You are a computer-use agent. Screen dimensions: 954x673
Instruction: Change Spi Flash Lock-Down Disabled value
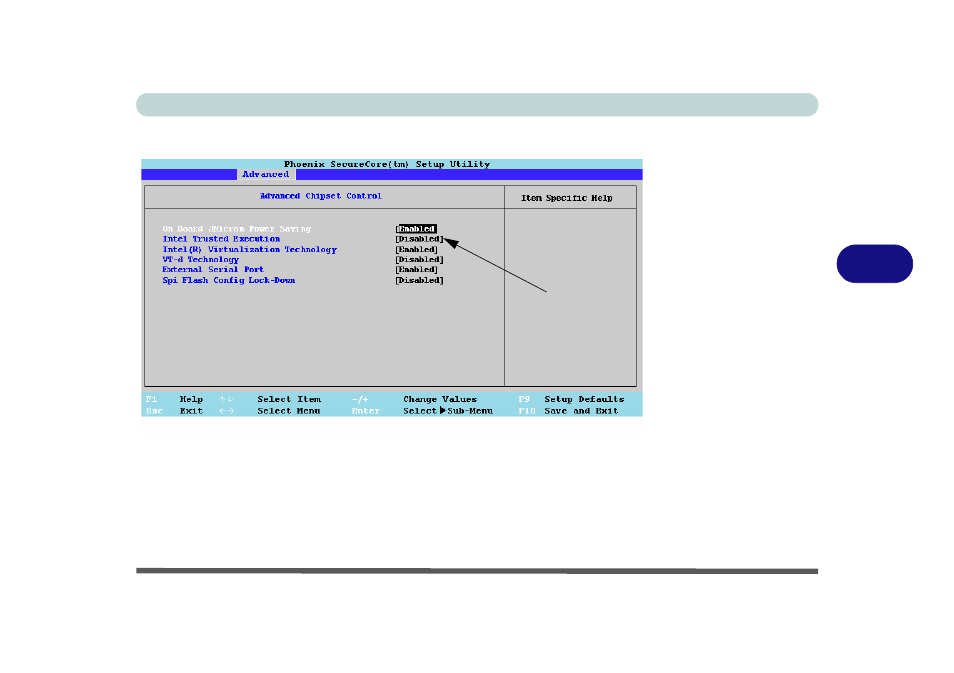419,281
